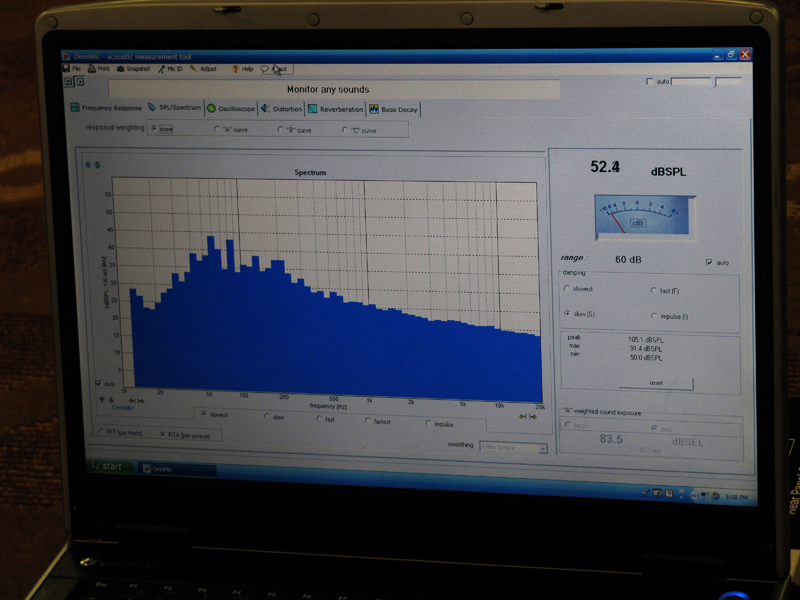Viewport: 800px width, 600px height.
Task: Toggle the graph's auto scale checkbox
Action: pos(98,383)
